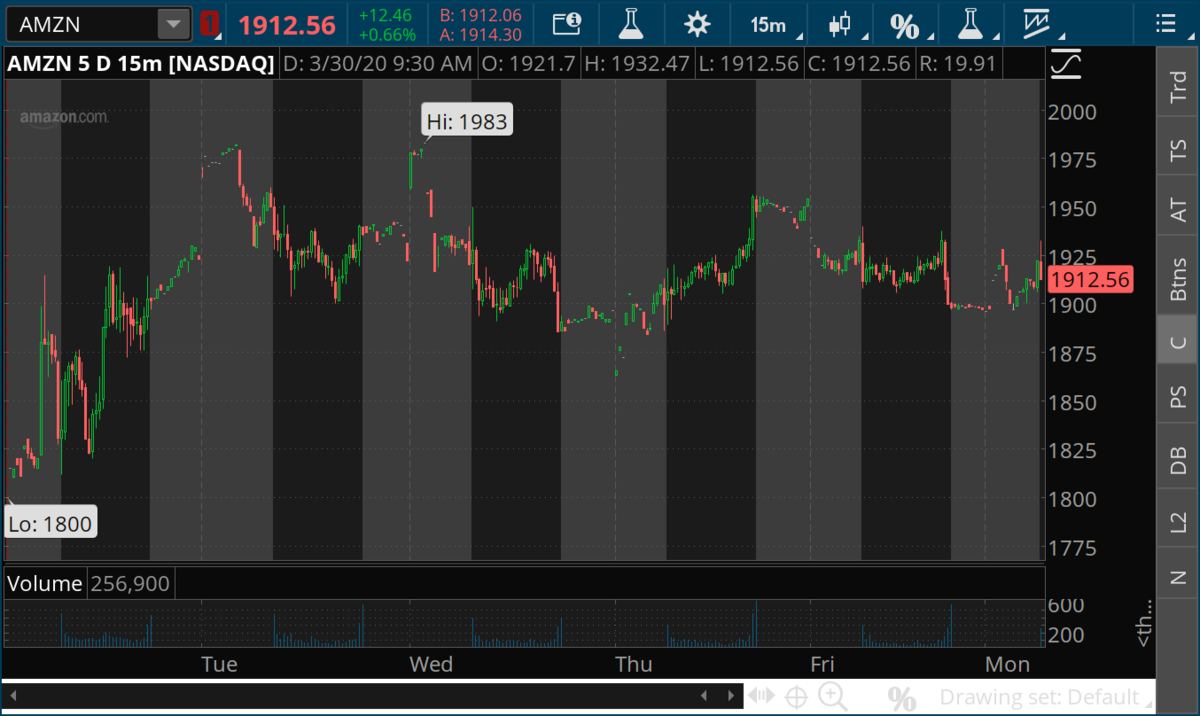This screenshot has width=1200, height=716.
Task: Click the scroll right arrow below chart
Action: click(x=731, y=696)
